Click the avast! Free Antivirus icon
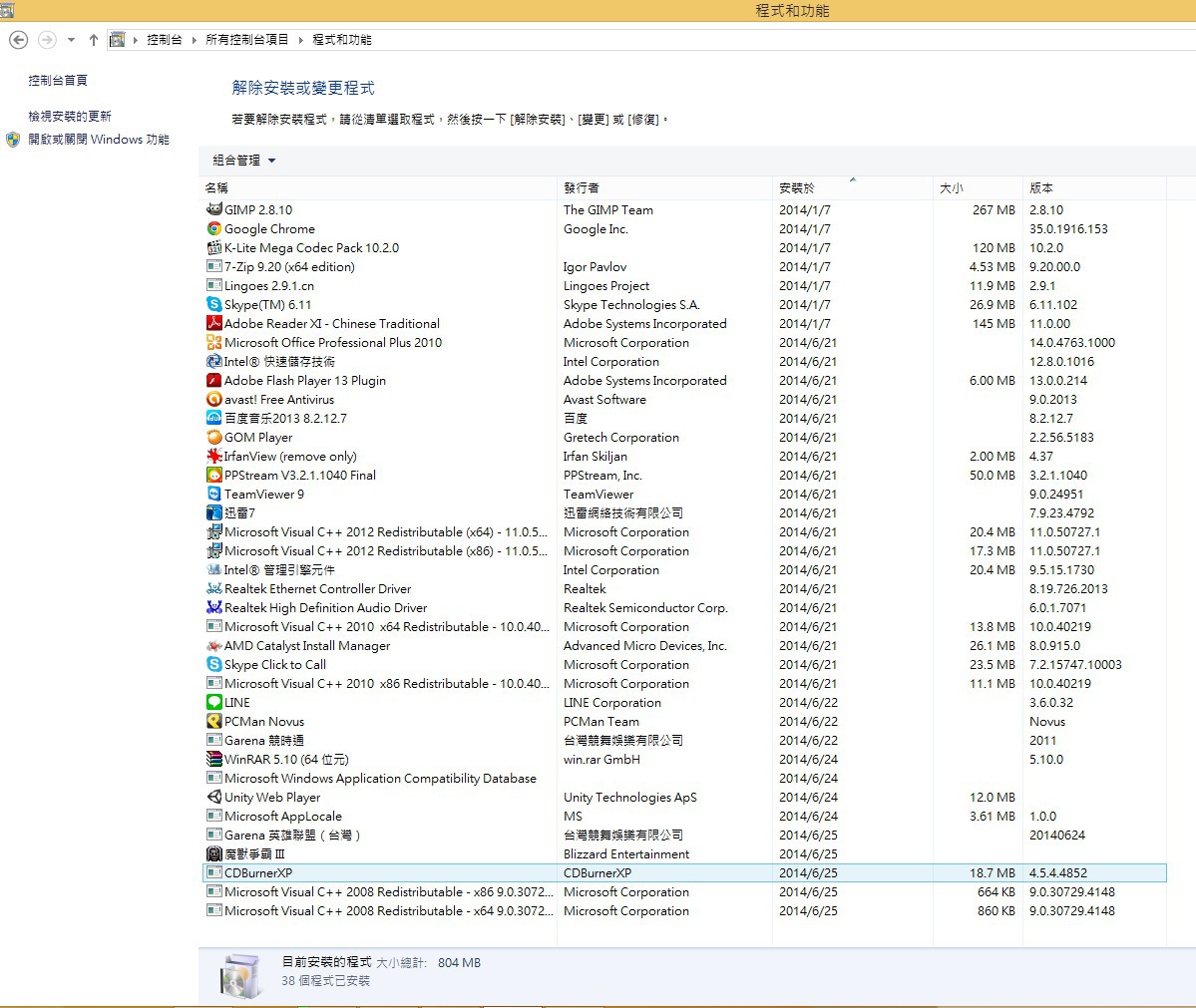Viewport: 1196px width, 1008px height. 214,399
